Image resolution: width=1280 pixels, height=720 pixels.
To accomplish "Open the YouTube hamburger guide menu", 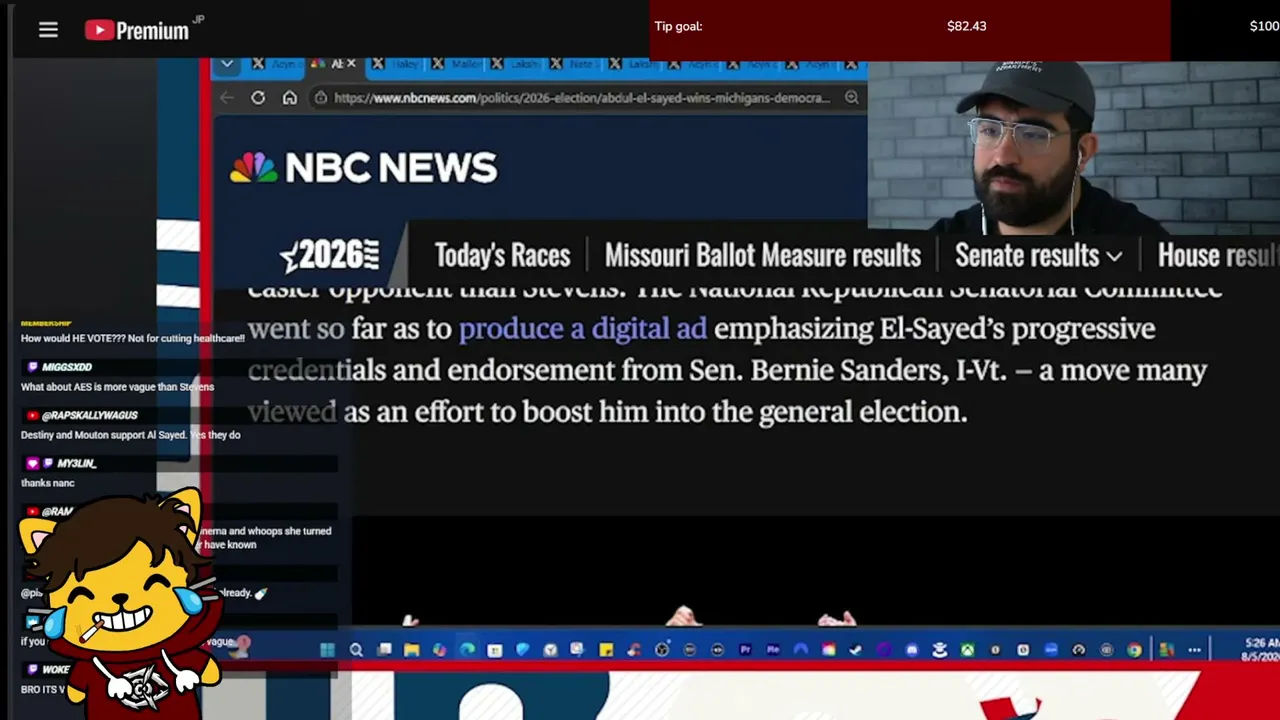I will click(x=48, y=30).
